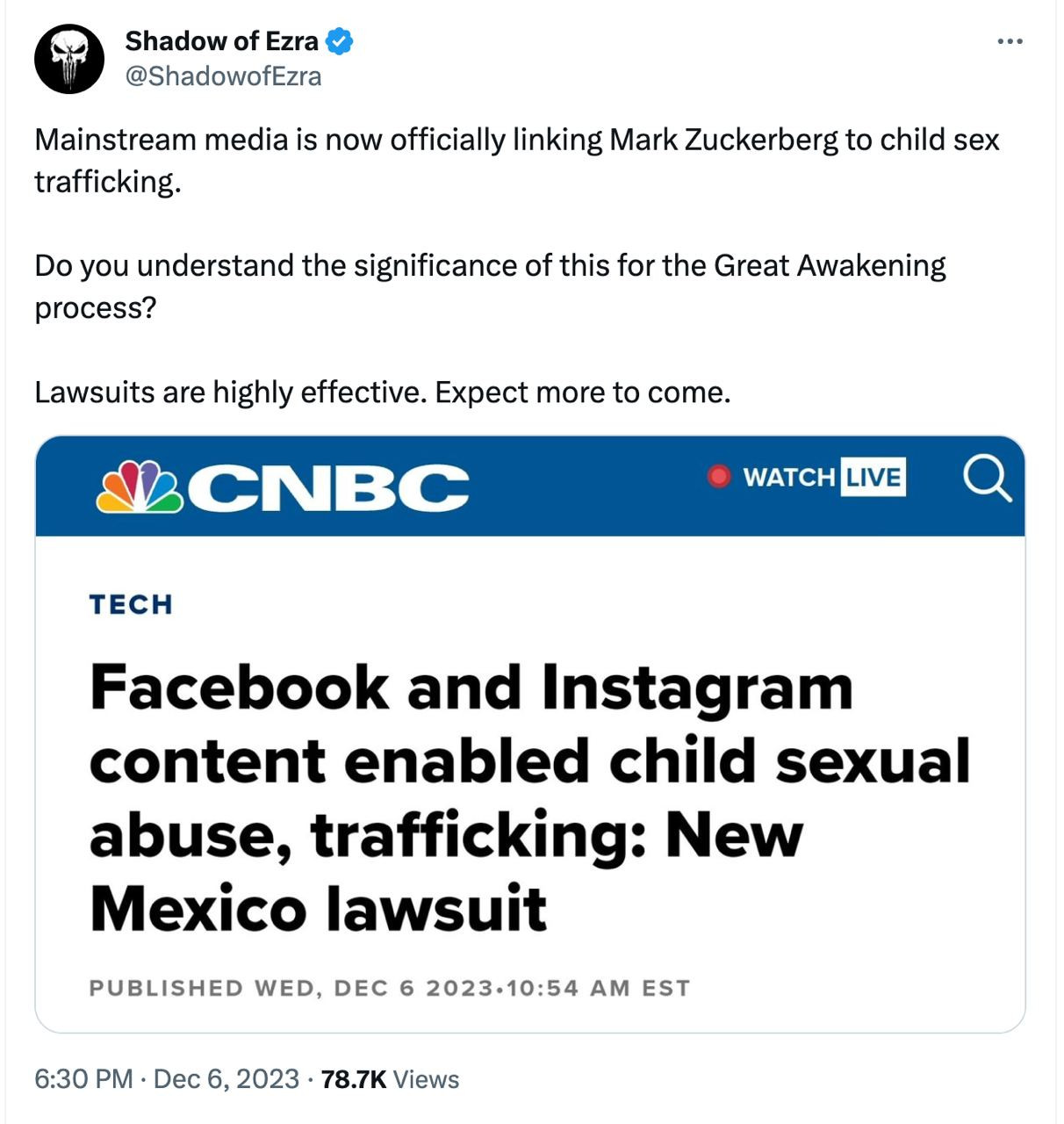Click the skull profile avatar

tap(69, 59)
